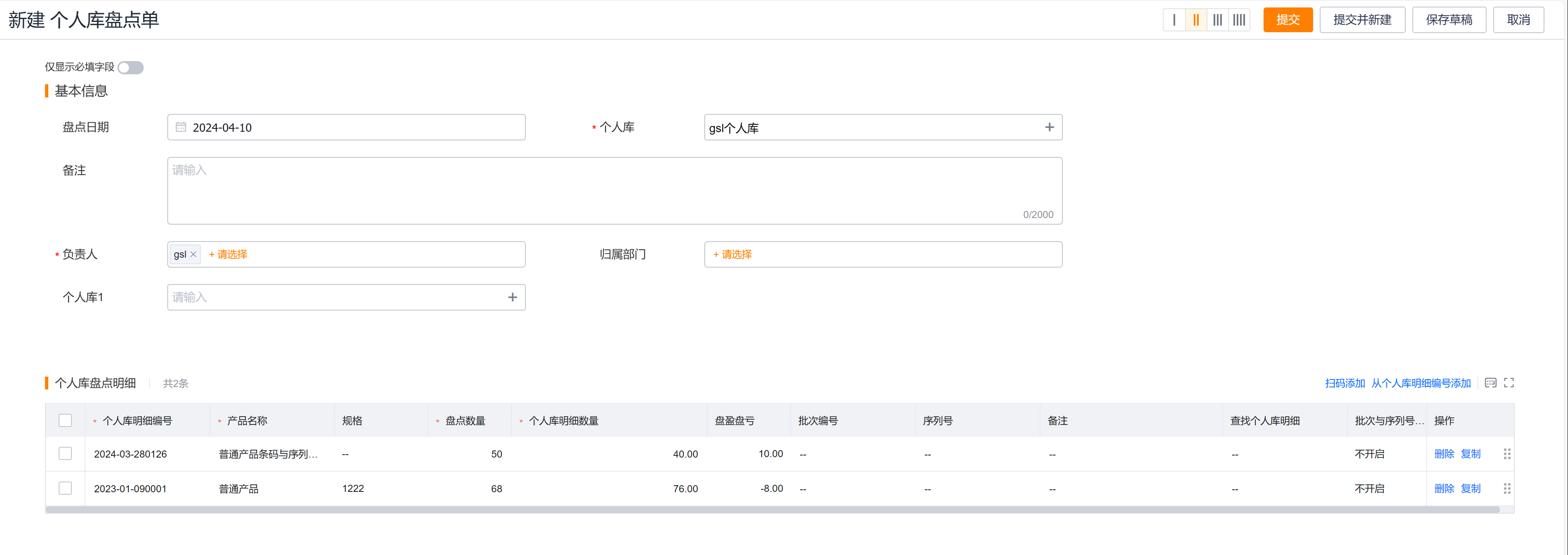Viewport: 1568px width, 555px height.
Task: Open 请选择 picker in 归属部门 field
Action: (x=733, y=254)
